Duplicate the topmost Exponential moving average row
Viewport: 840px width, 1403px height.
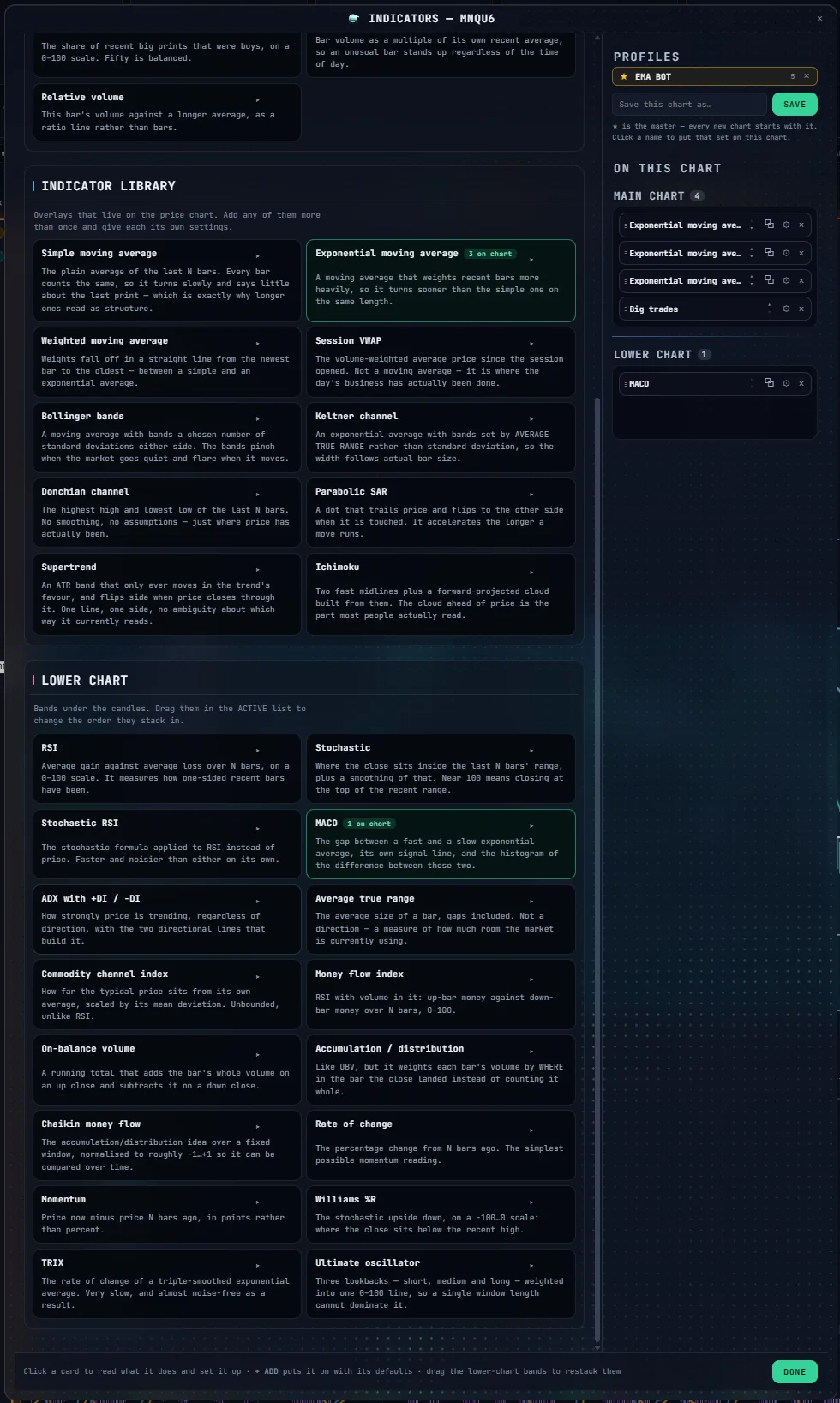(x=769, y=224)
